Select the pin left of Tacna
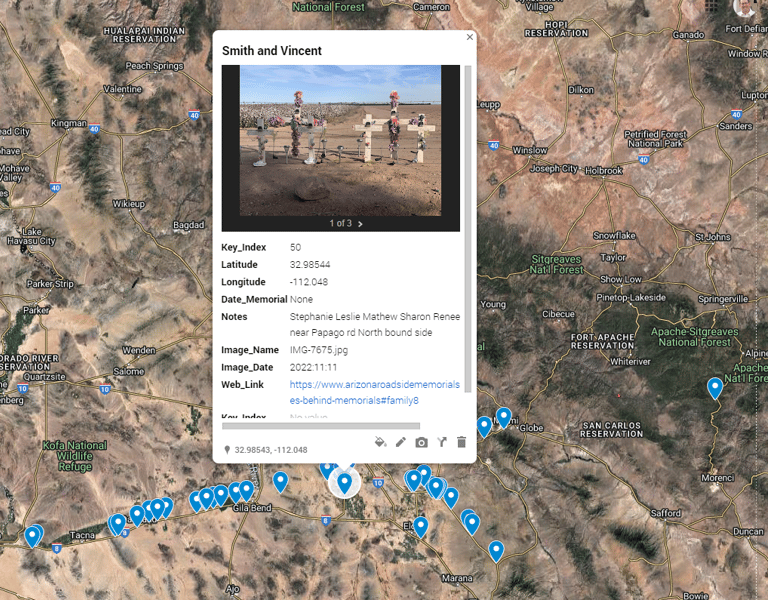 pyautogui.click(x=32, y=537)
